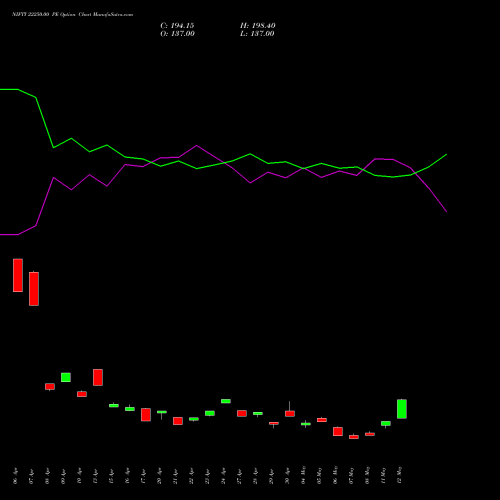Click the red candle above 06 May
The image size is (500, 500).
(338, 431)
